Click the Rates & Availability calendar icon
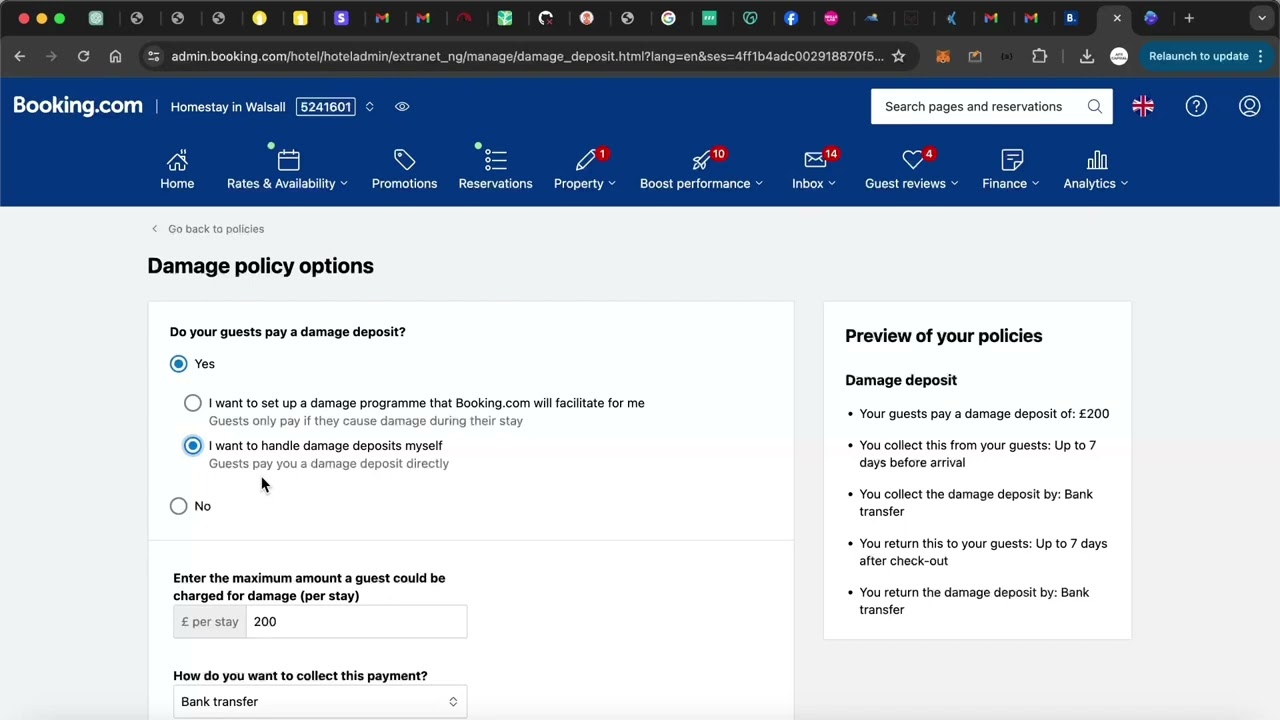This screenshot has width=1280, height=720. pyautogui.click(x=289, y=160)
